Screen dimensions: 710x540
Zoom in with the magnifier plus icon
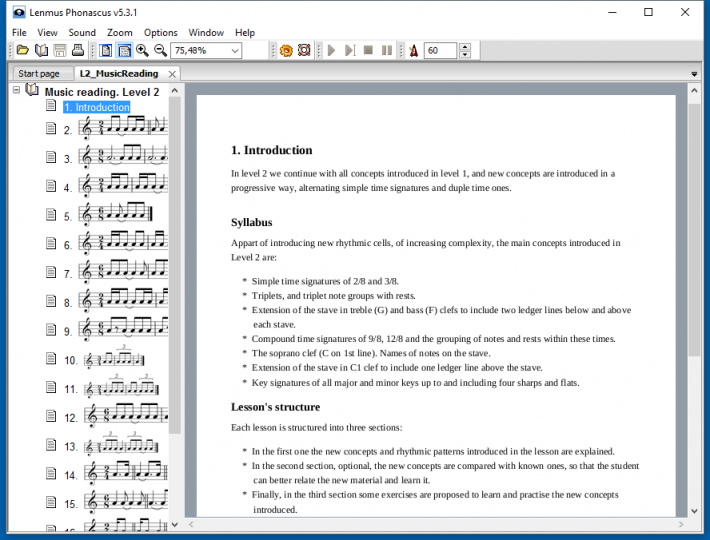142,50
